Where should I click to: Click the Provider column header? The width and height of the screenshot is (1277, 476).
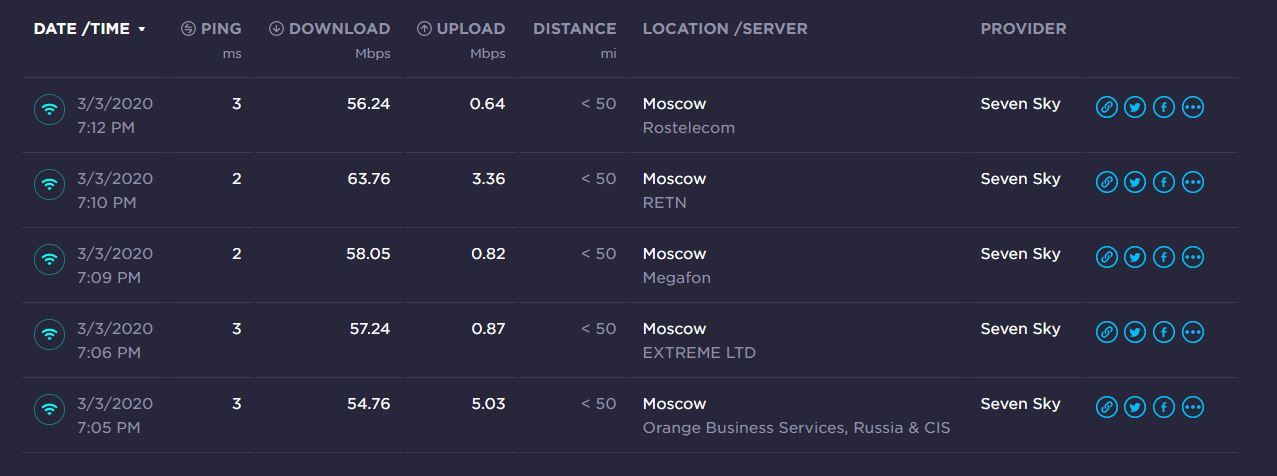[1023, 29]
